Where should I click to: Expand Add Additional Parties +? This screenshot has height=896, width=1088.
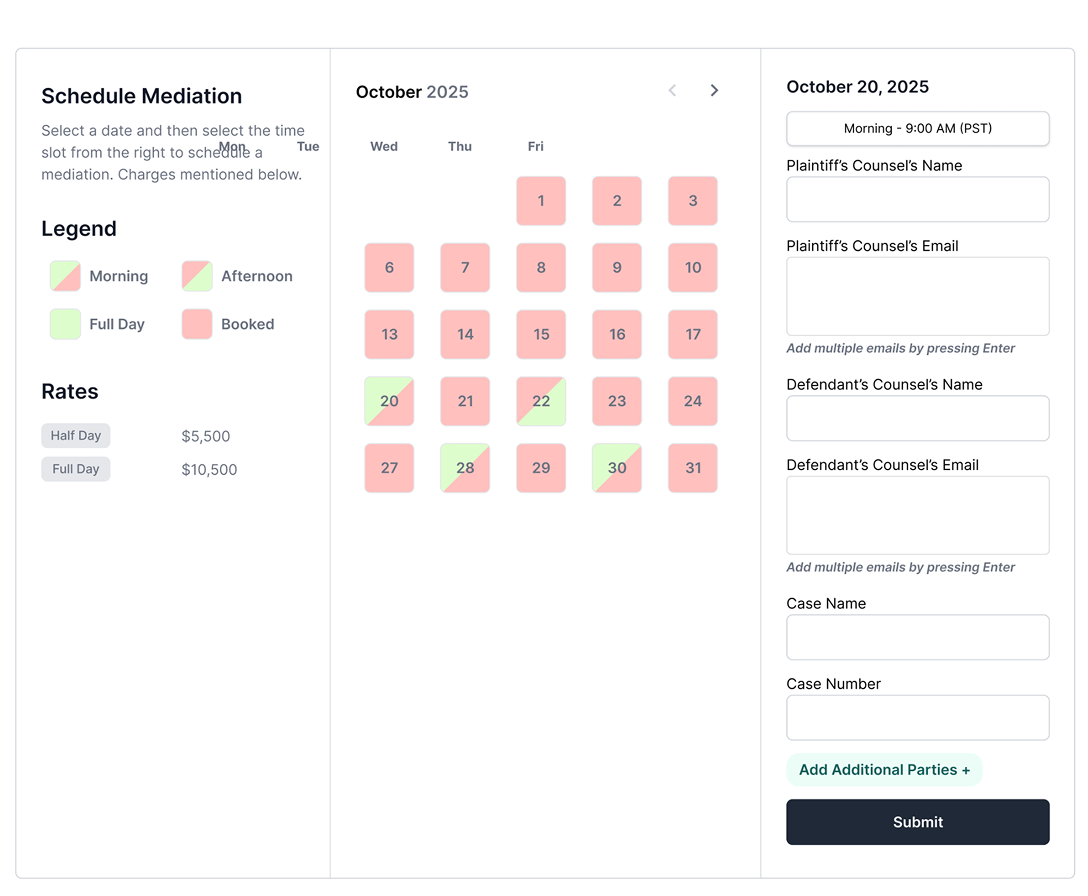[x=884, y=770]
